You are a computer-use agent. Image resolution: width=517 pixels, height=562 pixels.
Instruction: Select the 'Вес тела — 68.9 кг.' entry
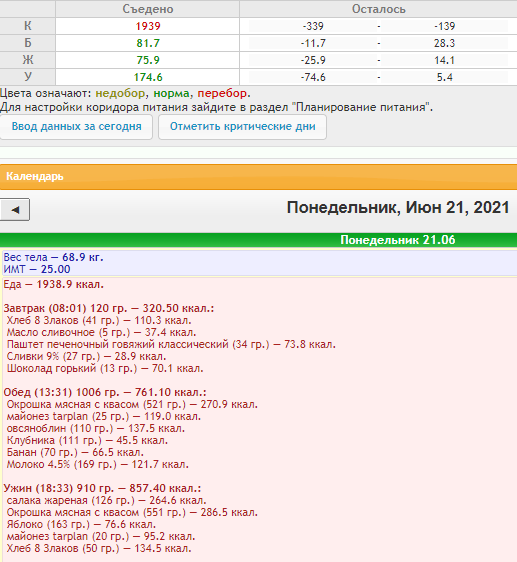coord(53,257)
